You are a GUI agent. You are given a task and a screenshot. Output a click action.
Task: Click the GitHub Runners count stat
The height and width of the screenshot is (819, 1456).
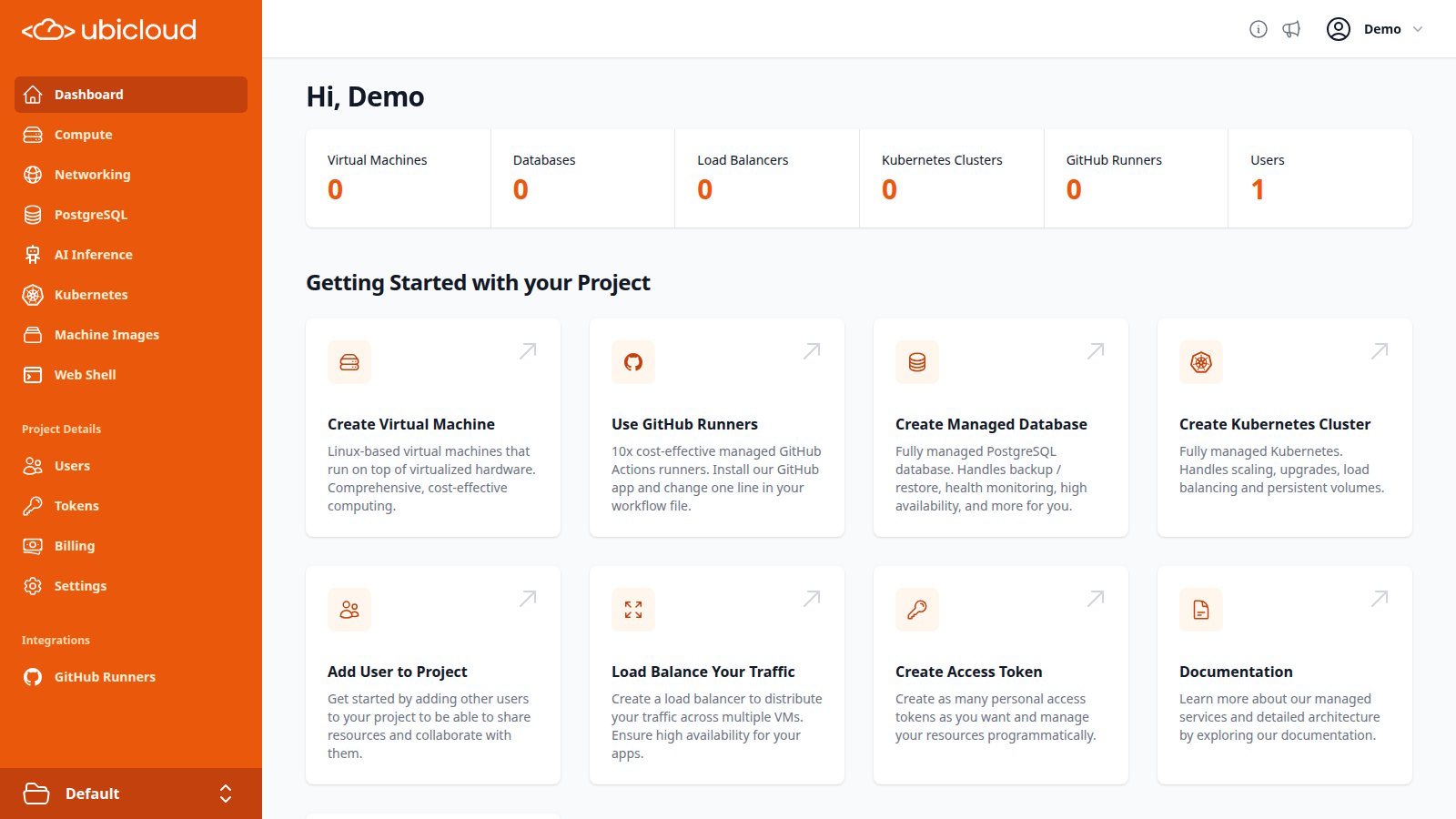(x=1136, y=178)
